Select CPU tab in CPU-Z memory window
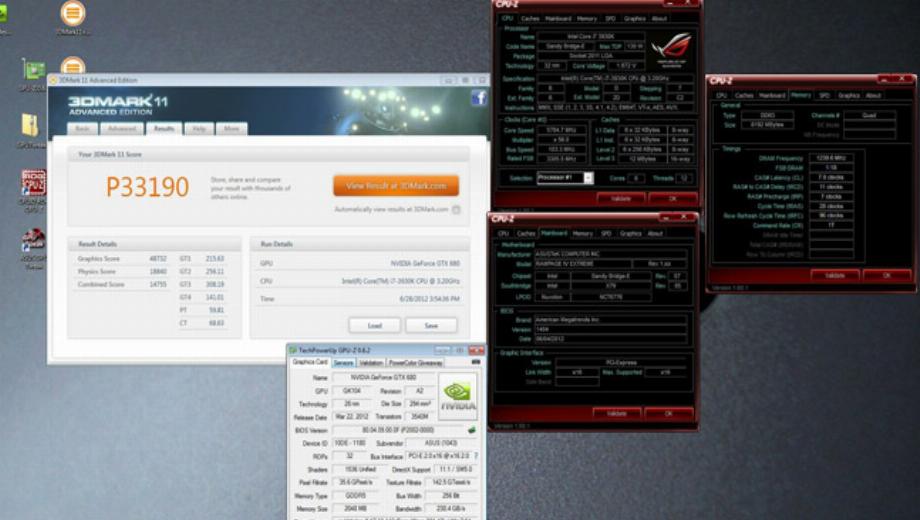Screen dimensions: 920x520 pyautogui.click(x=721, y=96)
